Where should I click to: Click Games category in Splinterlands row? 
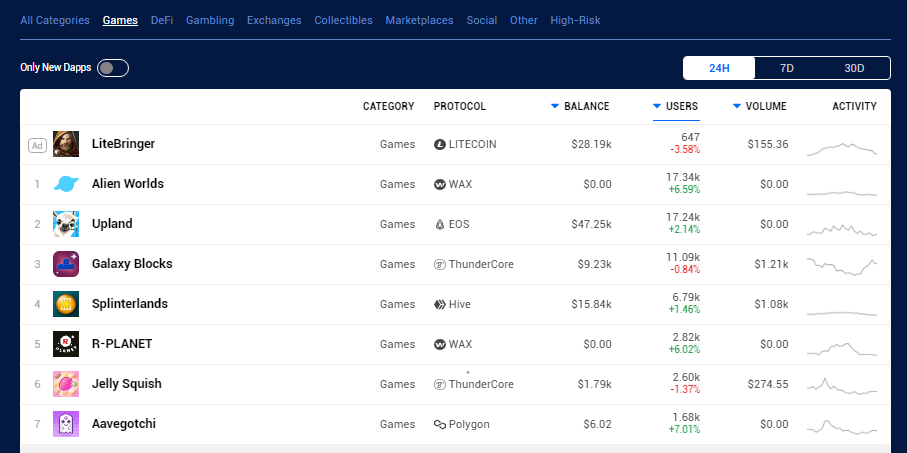[397, 304]
